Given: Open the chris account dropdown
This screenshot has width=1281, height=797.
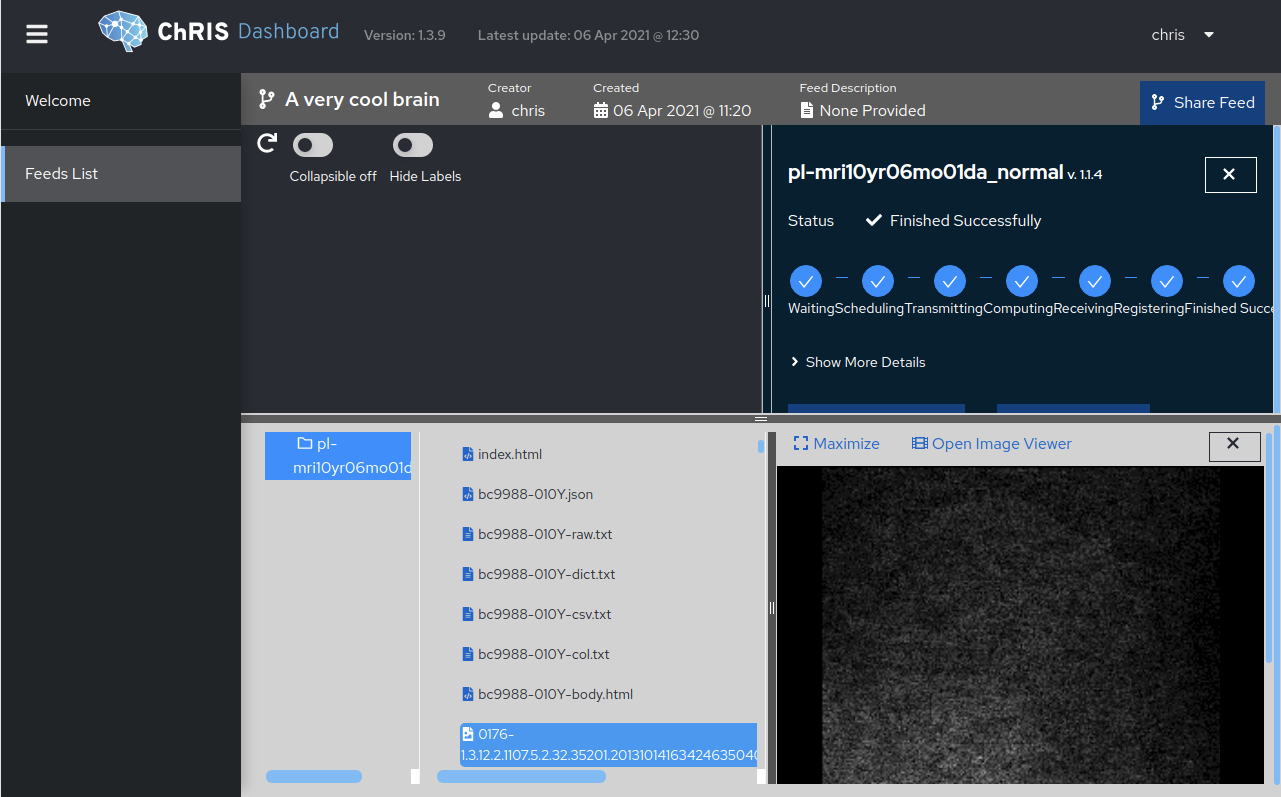Looking at the screenshot, I should pyautogui.click(x=1183, y=34).
